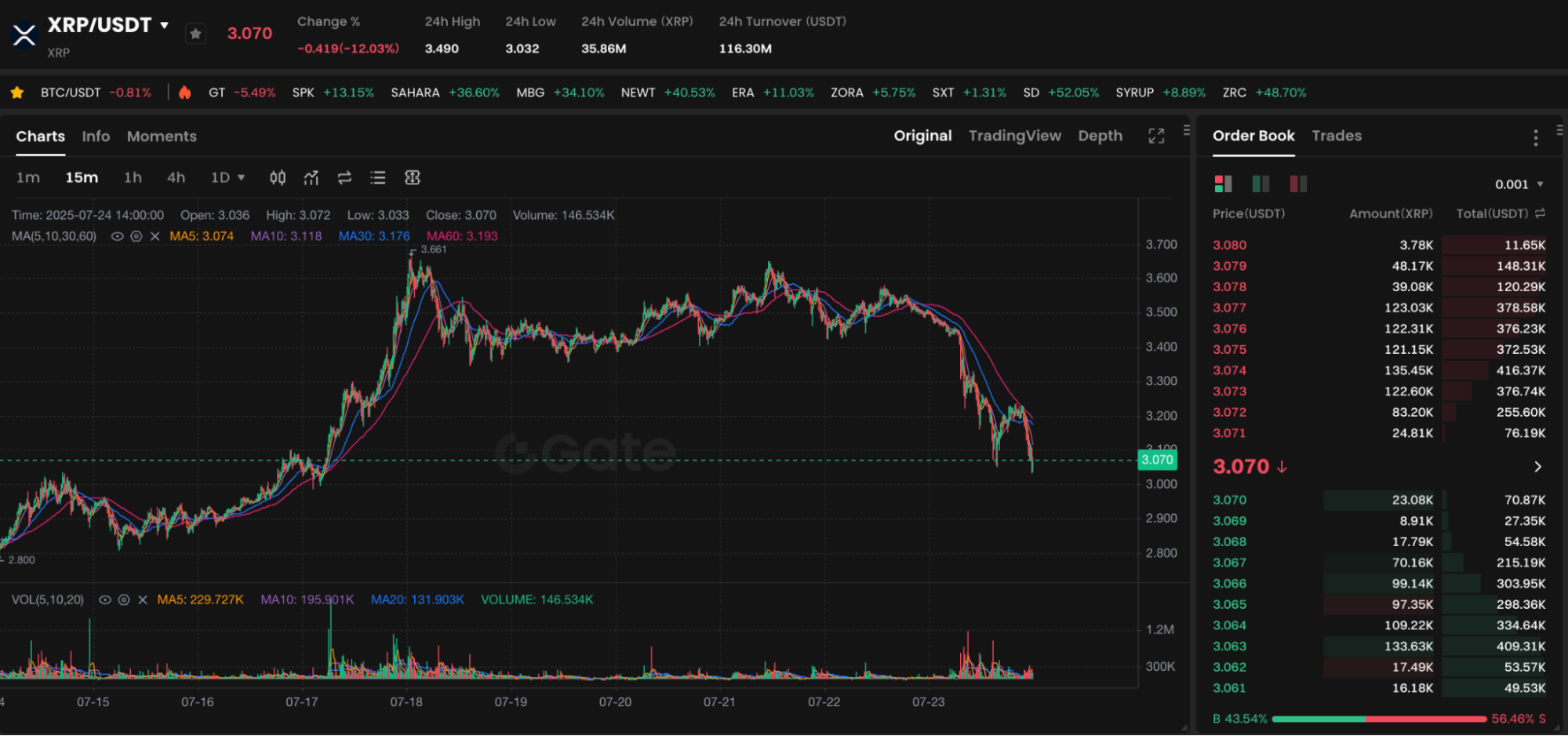The image size is (1568, 736).
Task: Show combined buy and sell order book view
Action: [1224, 184]
